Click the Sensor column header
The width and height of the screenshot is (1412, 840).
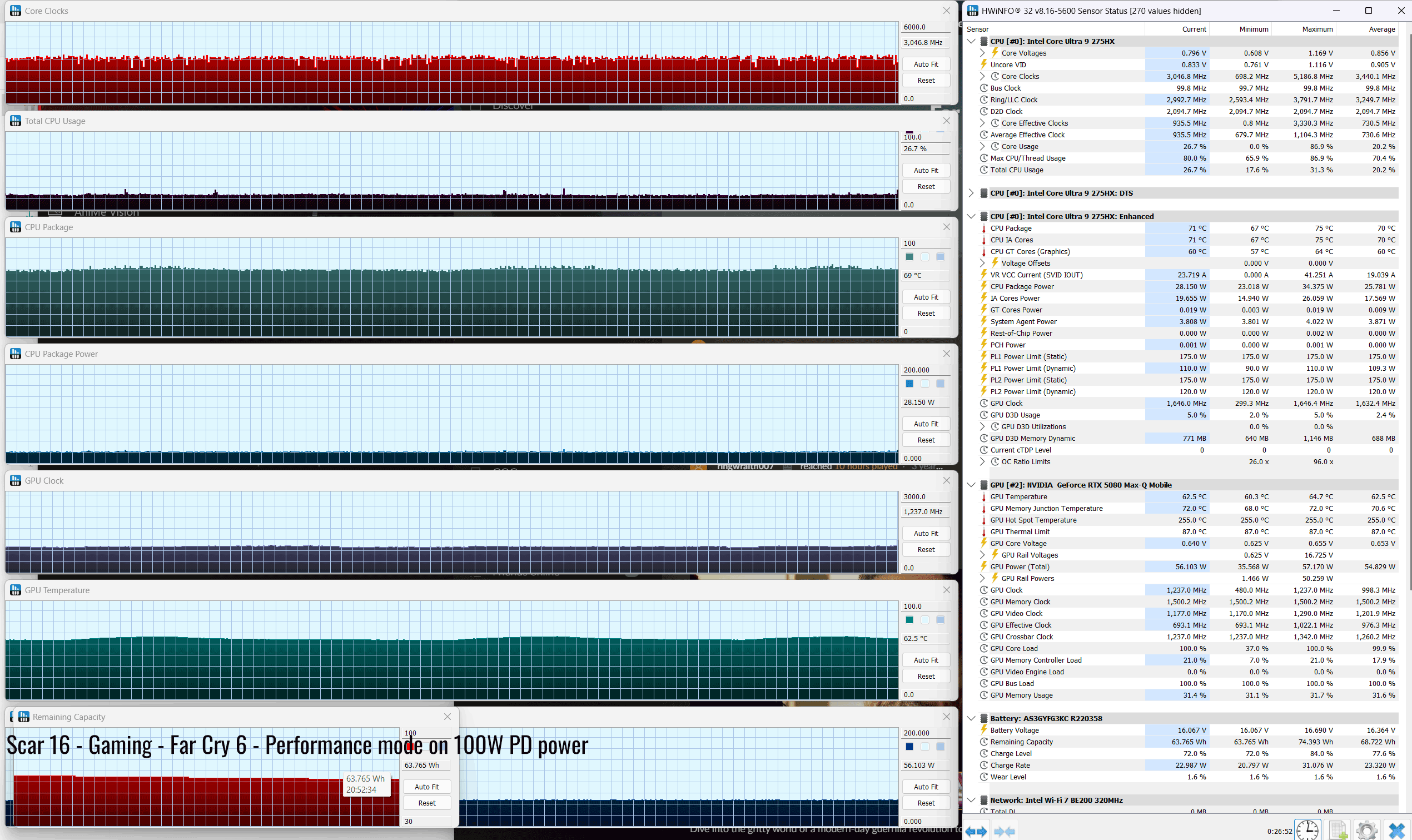pos(1054,29)
